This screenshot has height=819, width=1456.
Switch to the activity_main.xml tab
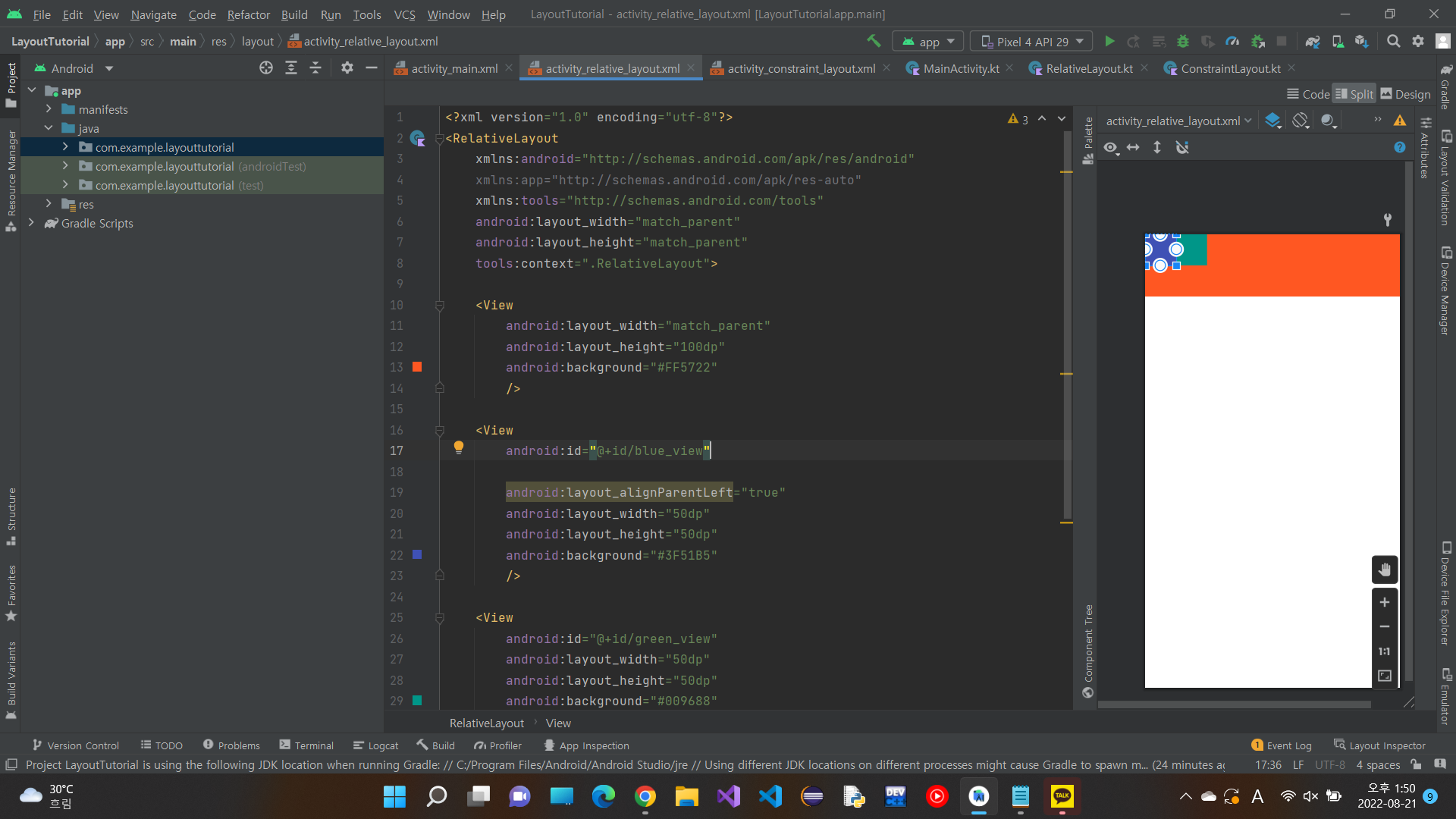[454, 68]
